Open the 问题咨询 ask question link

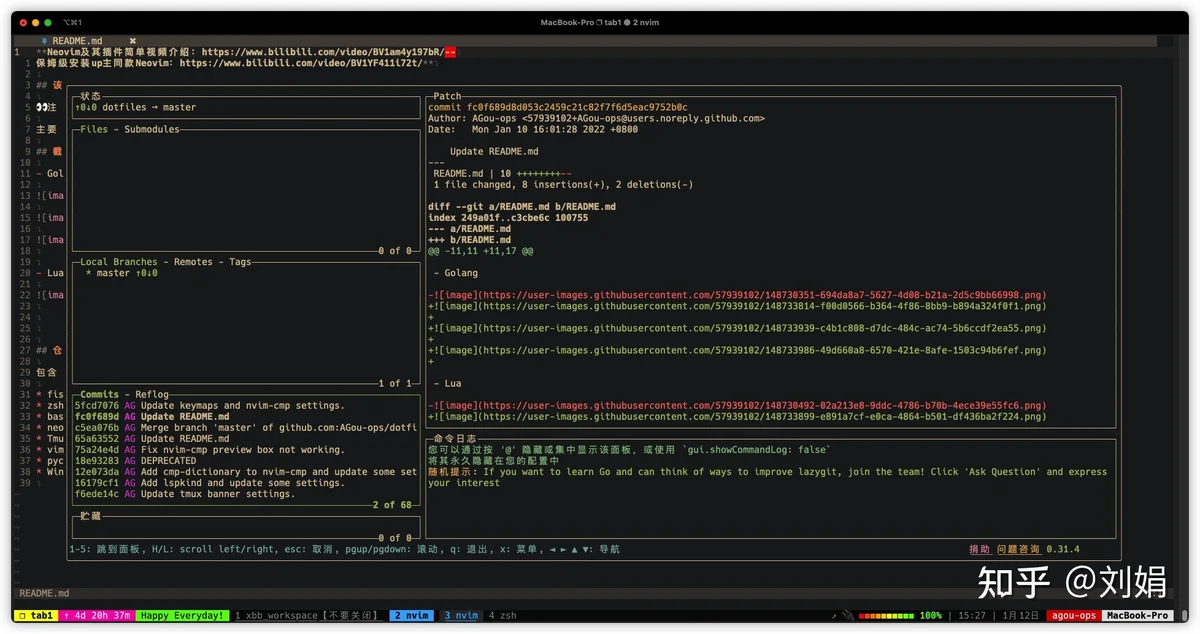pos(1018,549)
